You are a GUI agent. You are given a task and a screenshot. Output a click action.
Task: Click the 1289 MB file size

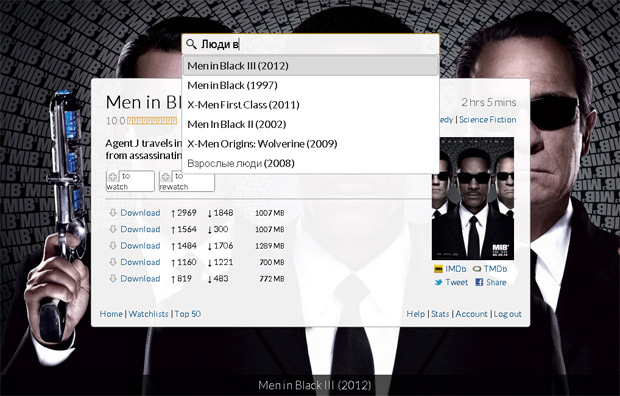coord(270,246)
